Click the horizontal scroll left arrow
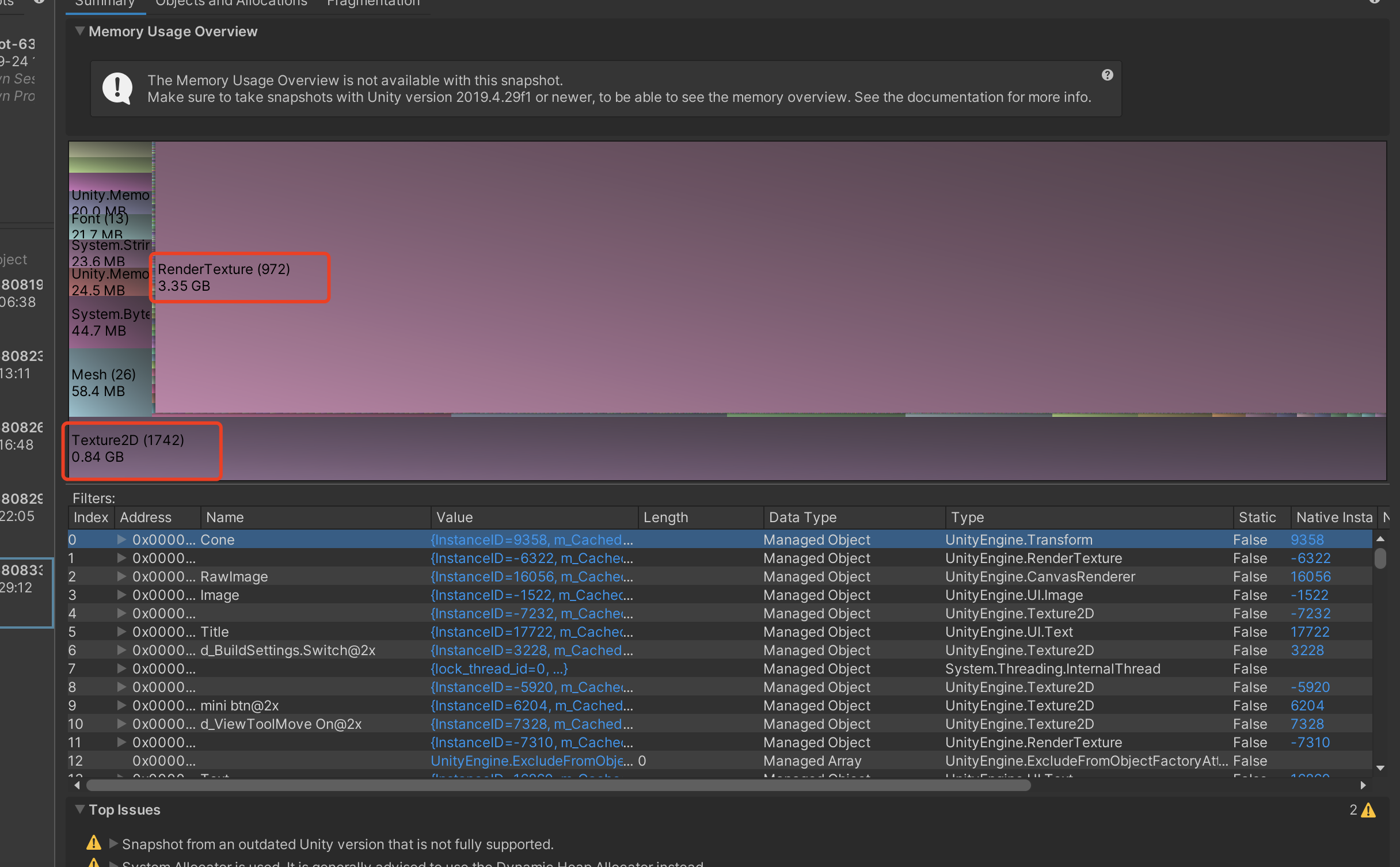The height and width of the screenshot is (867, 1400). [x=77, y=785]
